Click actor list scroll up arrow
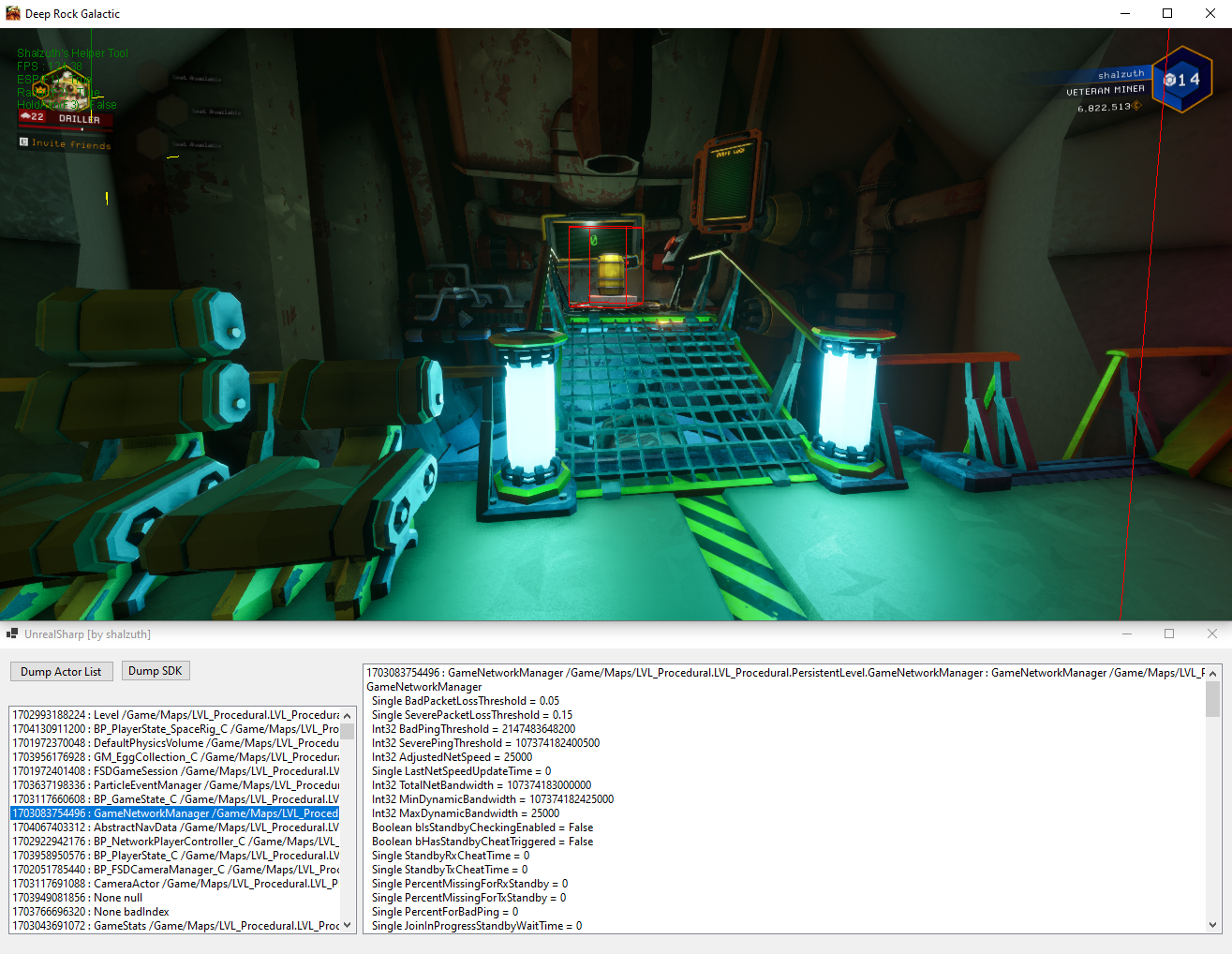 click(348, 716)
